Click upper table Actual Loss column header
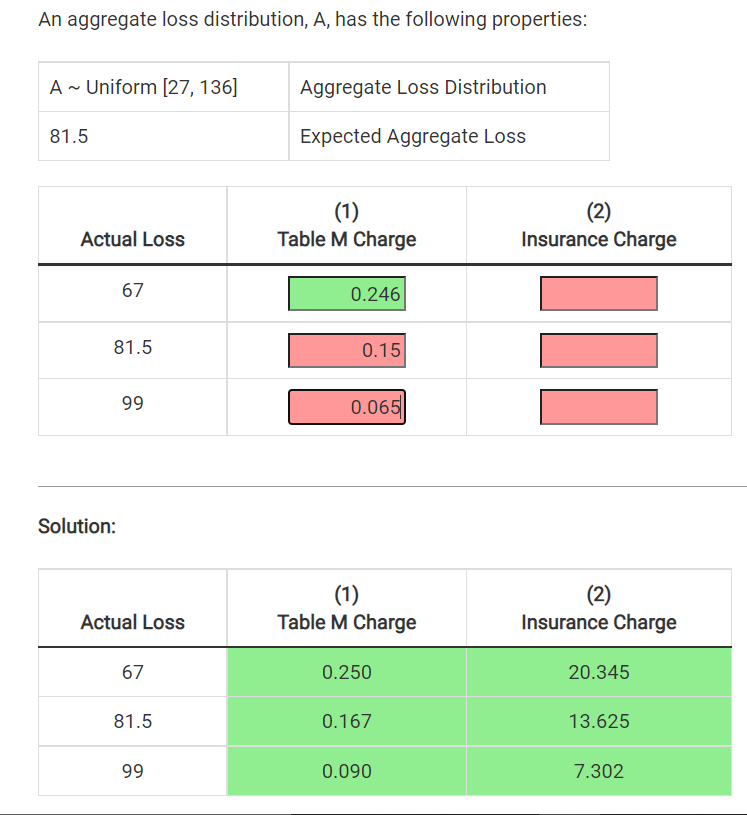The image size is (747, 815). coord(132,239)
